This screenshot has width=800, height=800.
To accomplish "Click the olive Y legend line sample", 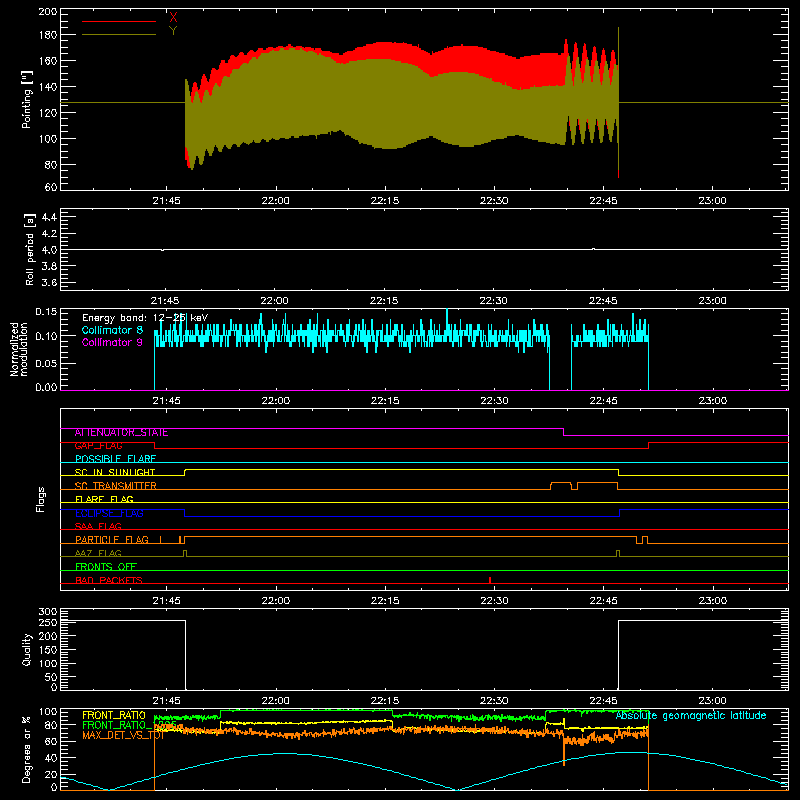I will pos(119,35).
